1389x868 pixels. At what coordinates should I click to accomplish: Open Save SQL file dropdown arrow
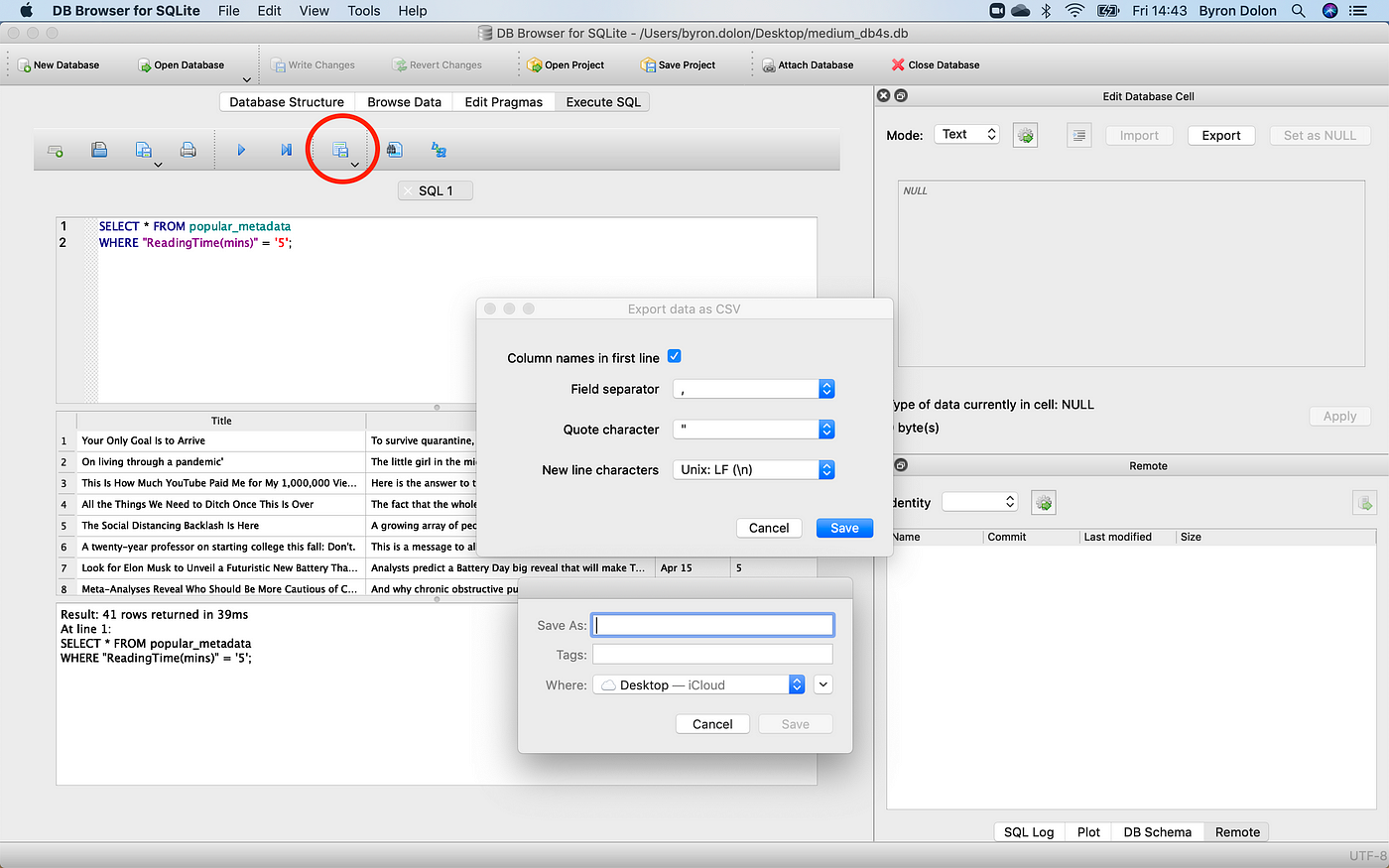[x=158, y=165]
